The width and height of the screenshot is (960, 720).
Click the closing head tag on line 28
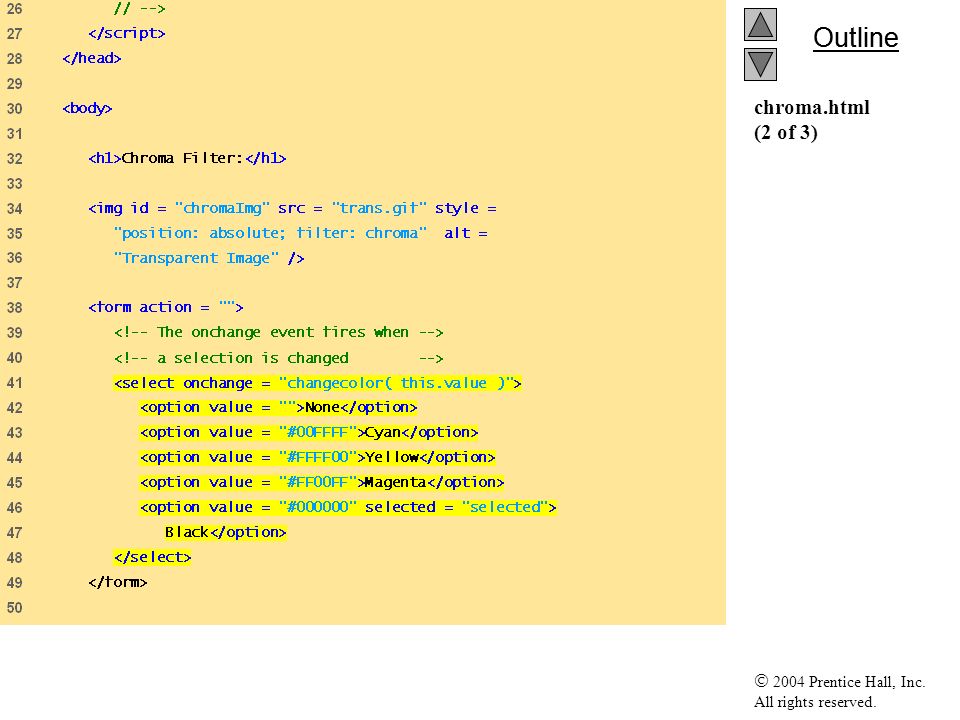[x=92, y=58]
